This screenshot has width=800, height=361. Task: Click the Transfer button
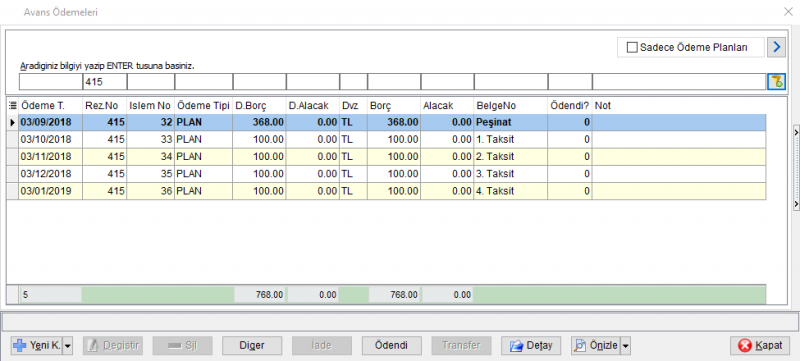(461, 345)
